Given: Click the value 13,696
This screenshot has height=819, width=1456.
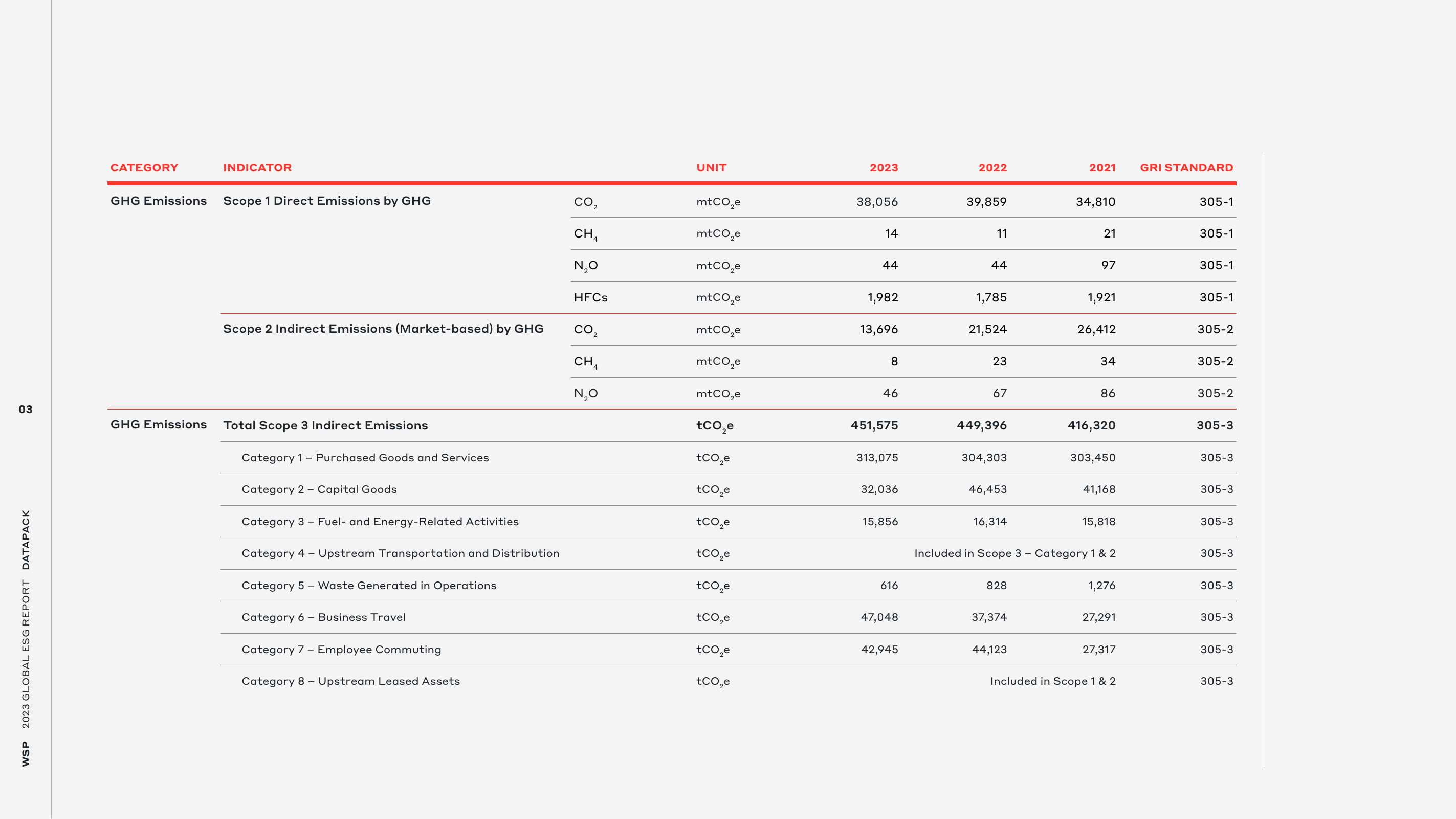Looking at the screenshot, I should (878, 329).
